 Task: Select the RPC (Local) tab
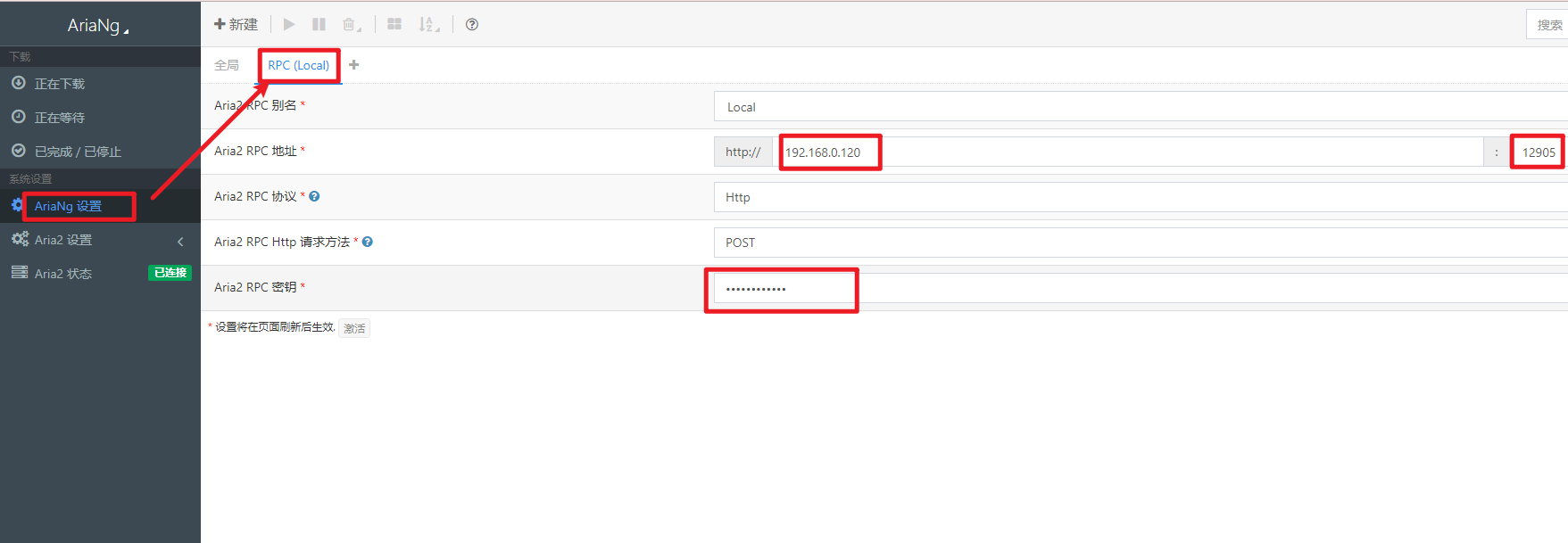tap(299, 65)
